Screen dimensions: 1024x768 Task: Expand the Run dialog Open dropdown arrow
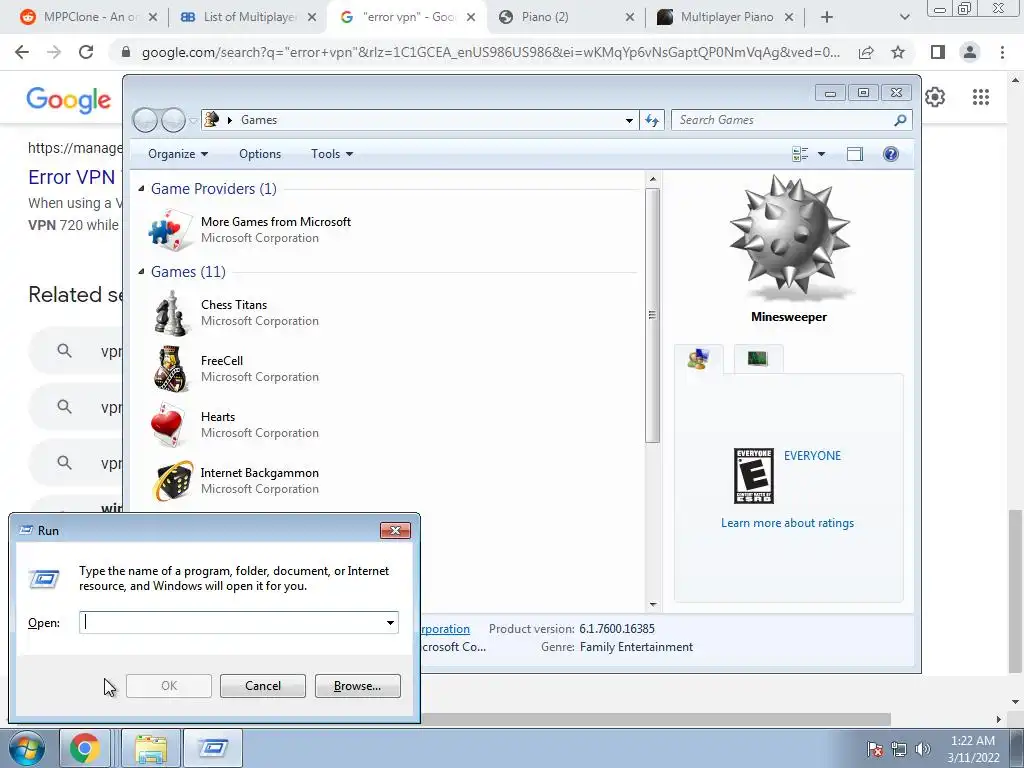coord(391,622)
